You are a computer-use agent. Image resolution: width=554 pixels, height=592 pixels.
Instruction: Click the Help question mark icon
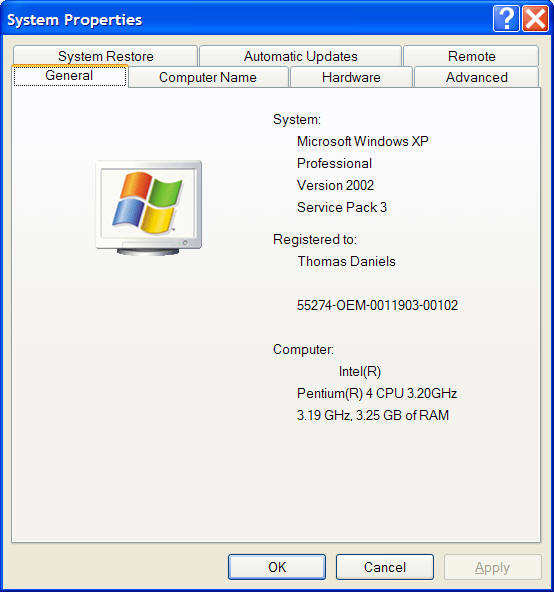pos(506,18)
